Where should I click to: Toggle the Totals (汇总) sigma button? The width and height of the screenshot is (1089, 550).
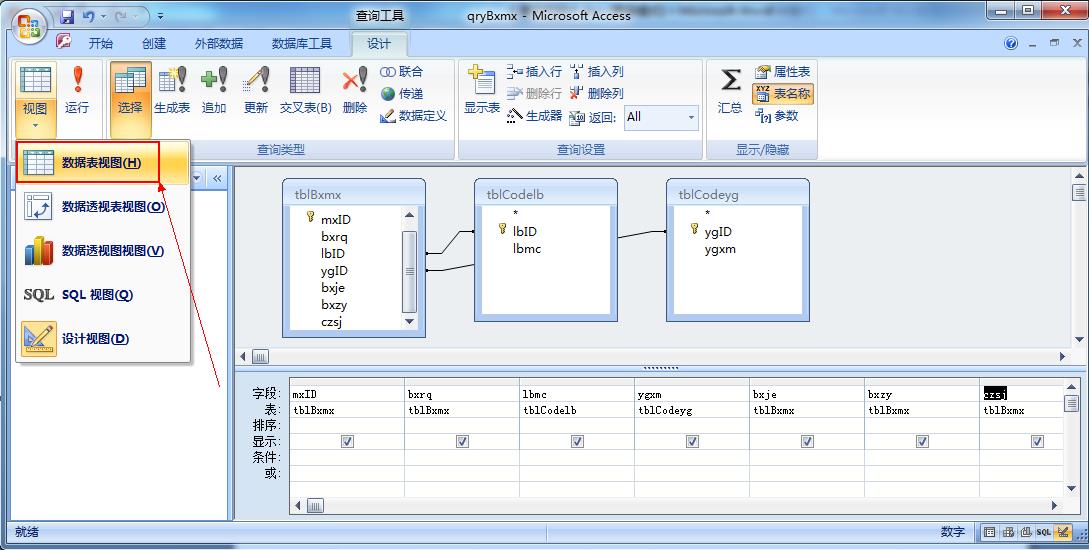coord(730,90)
